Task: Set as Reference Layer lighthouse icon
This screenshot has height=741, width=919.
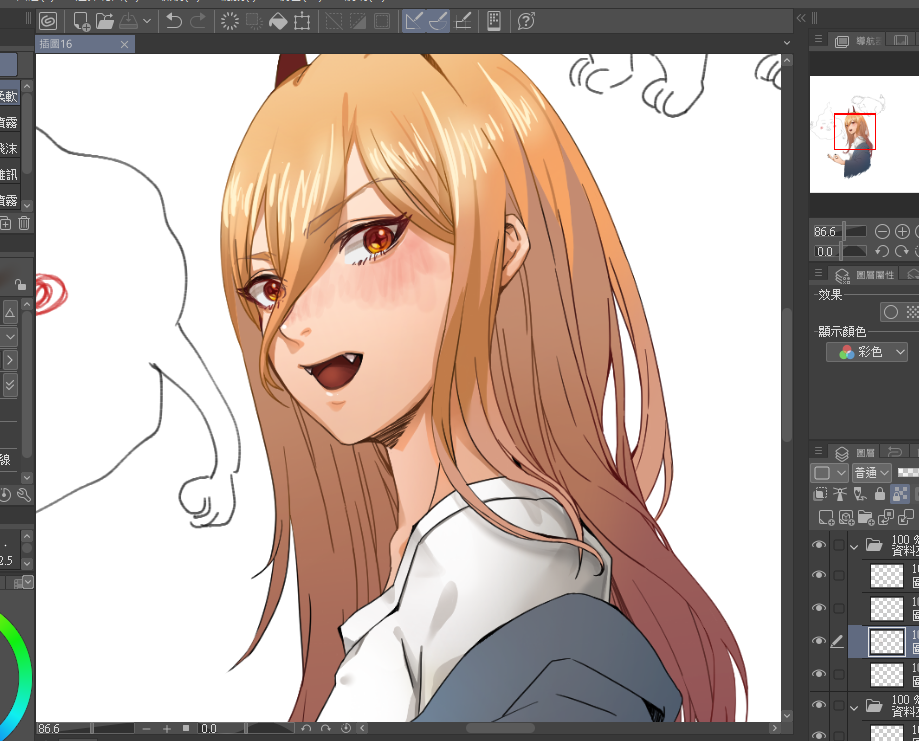Action: (840, 494)
